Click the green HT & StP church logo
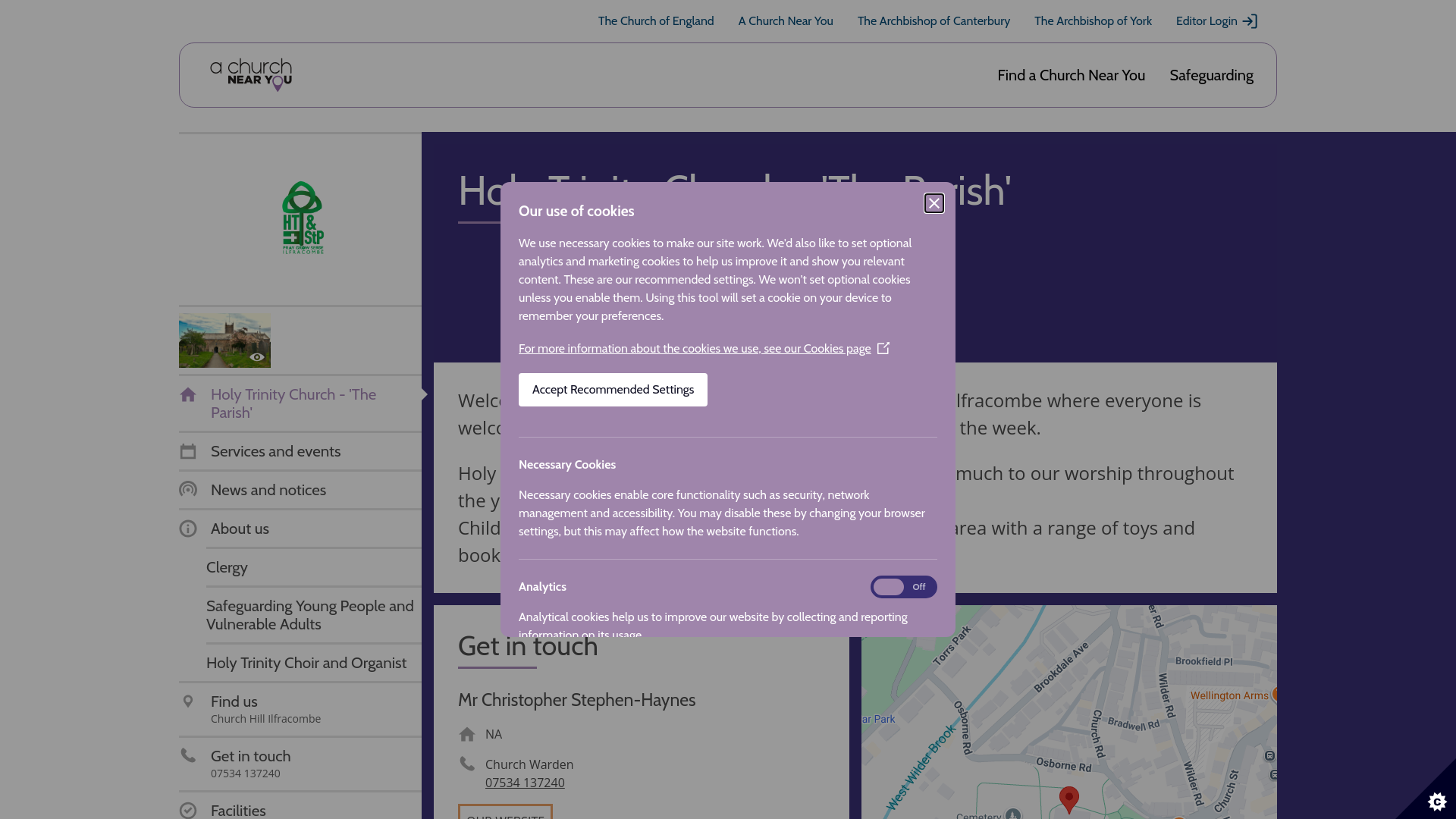1456x819 pixels. click(x=303, y=218)
